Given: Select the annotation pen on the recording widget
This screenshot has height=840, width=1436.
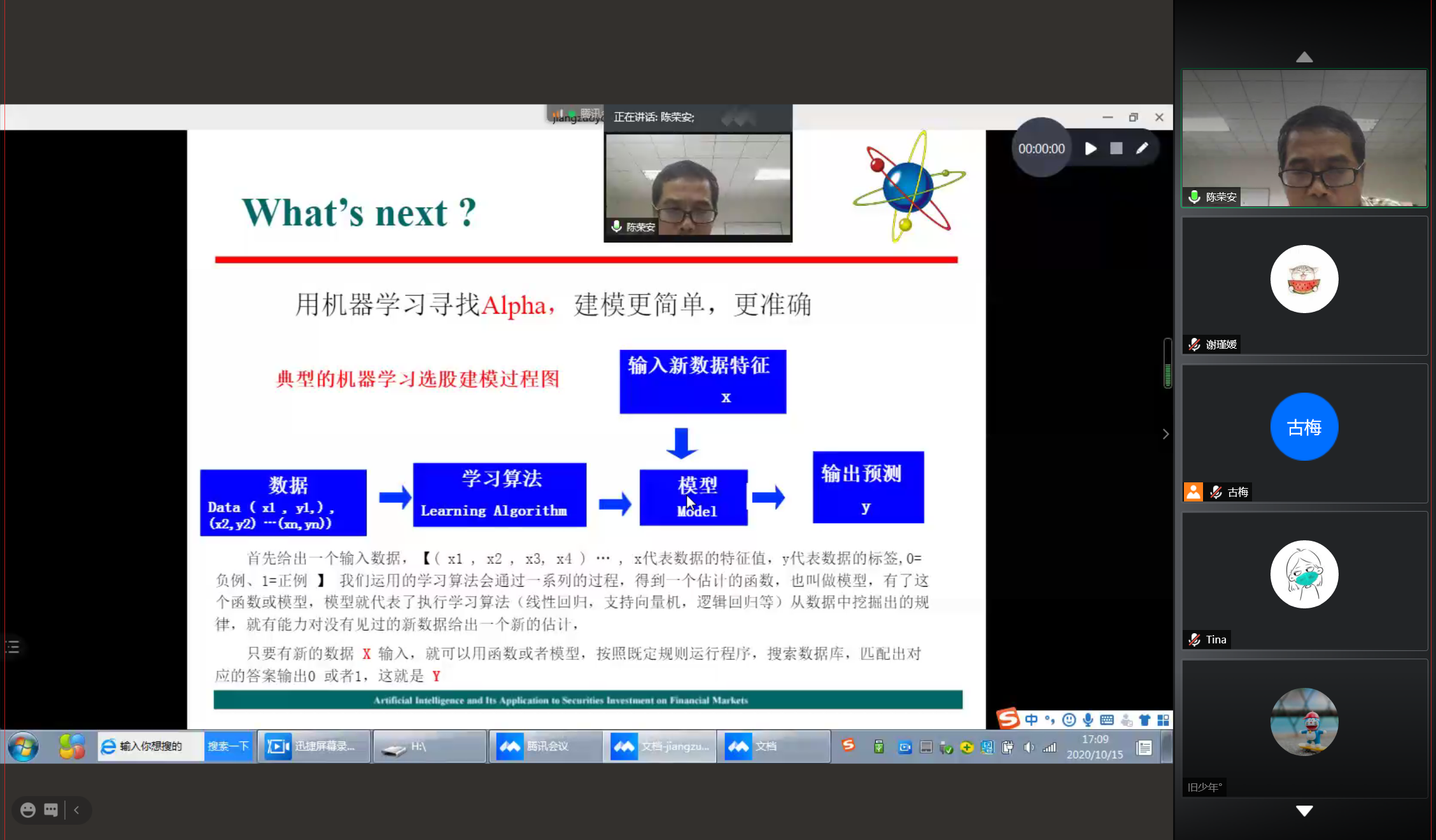Looking at the screenshot, I should (1143, 148).
